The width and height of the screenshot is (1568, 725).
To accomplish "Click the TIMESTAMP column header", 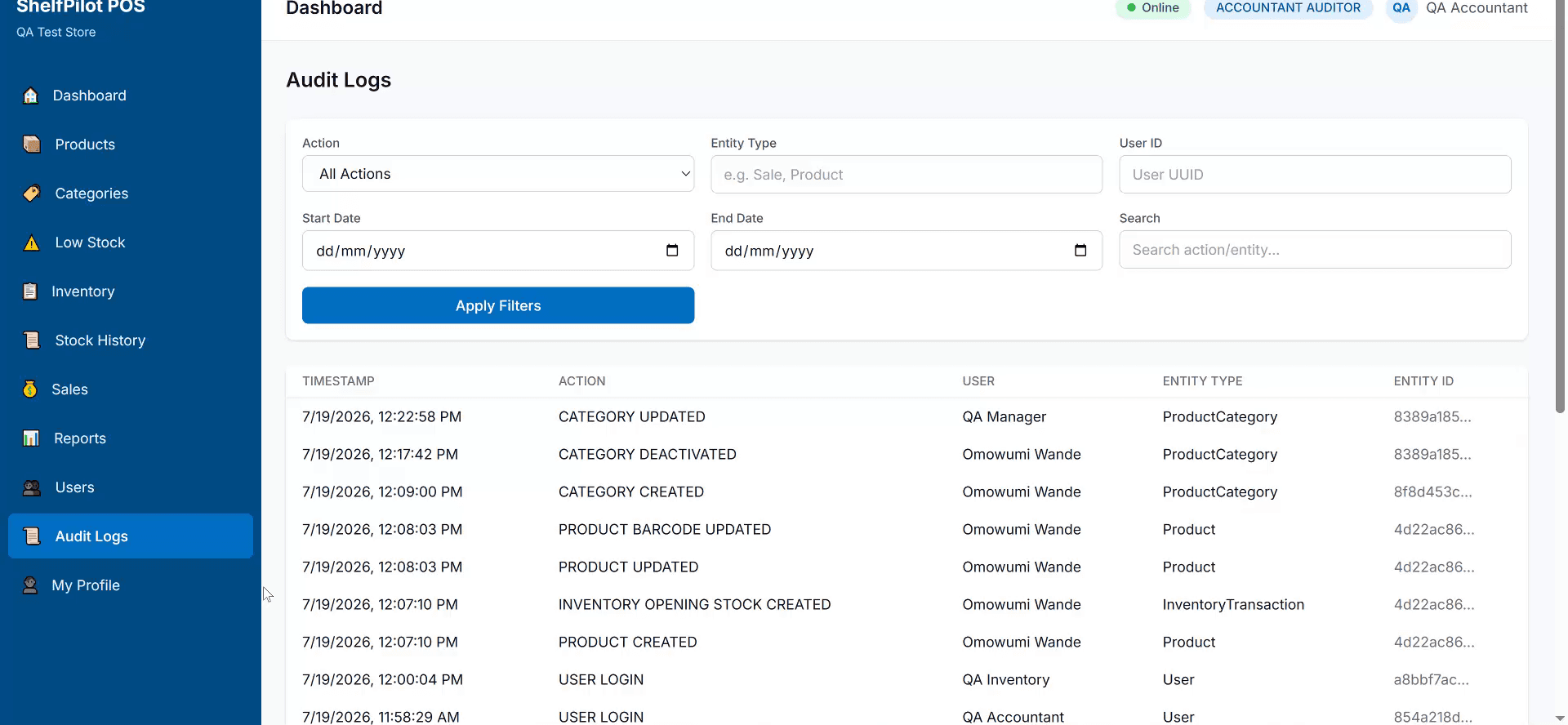I will click(x=338, y=381).
